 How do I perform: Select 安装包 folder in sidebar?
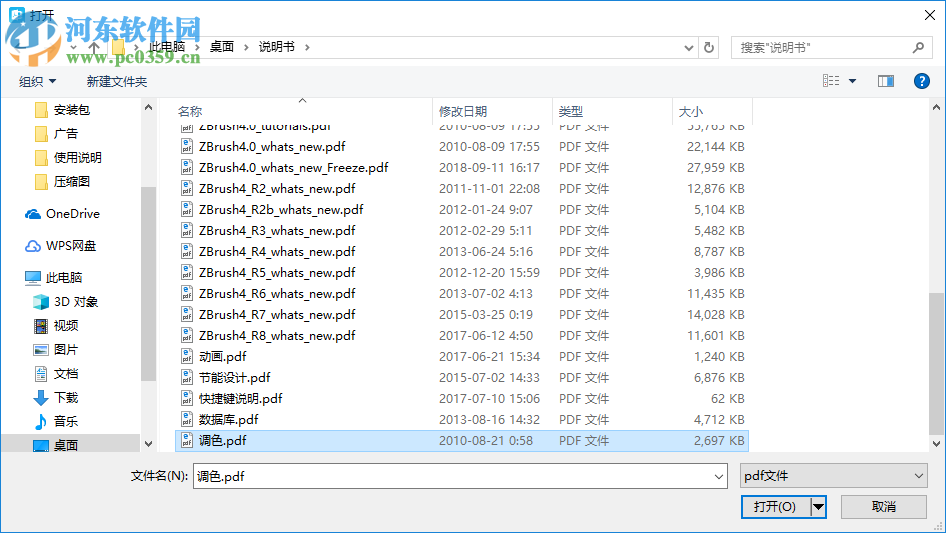(x=72, y=110)
